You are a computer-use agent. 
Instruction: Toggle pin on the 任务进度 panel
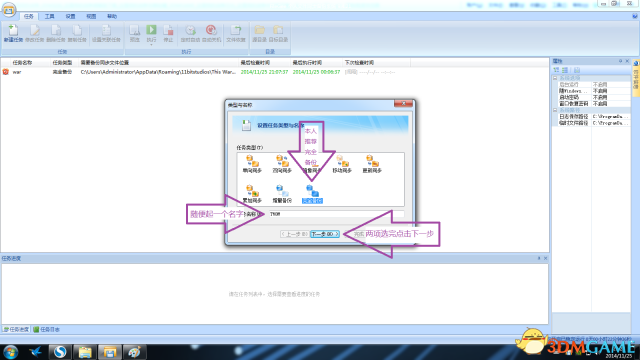pyautogui.click(x=539, y=258)
